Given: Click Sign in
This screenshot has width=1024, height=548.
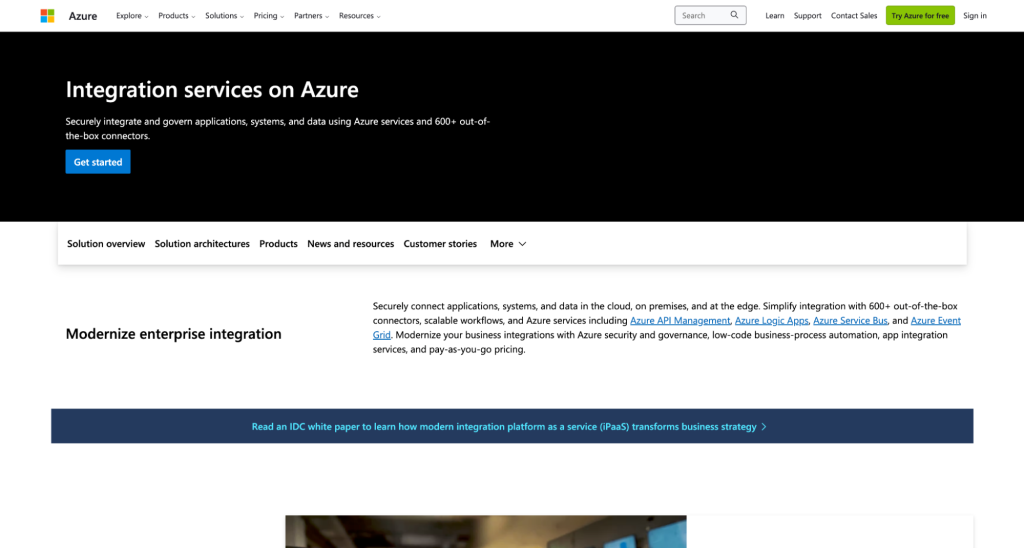Looking at the screenshot, I should pyautogui.click(x=974, y=16).
